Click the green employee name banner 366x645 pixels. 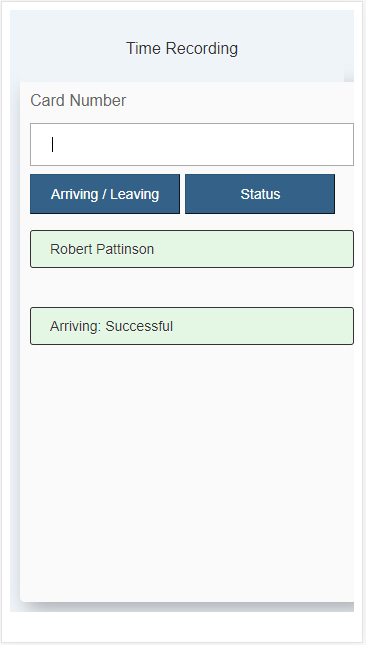tap(192, 249)
